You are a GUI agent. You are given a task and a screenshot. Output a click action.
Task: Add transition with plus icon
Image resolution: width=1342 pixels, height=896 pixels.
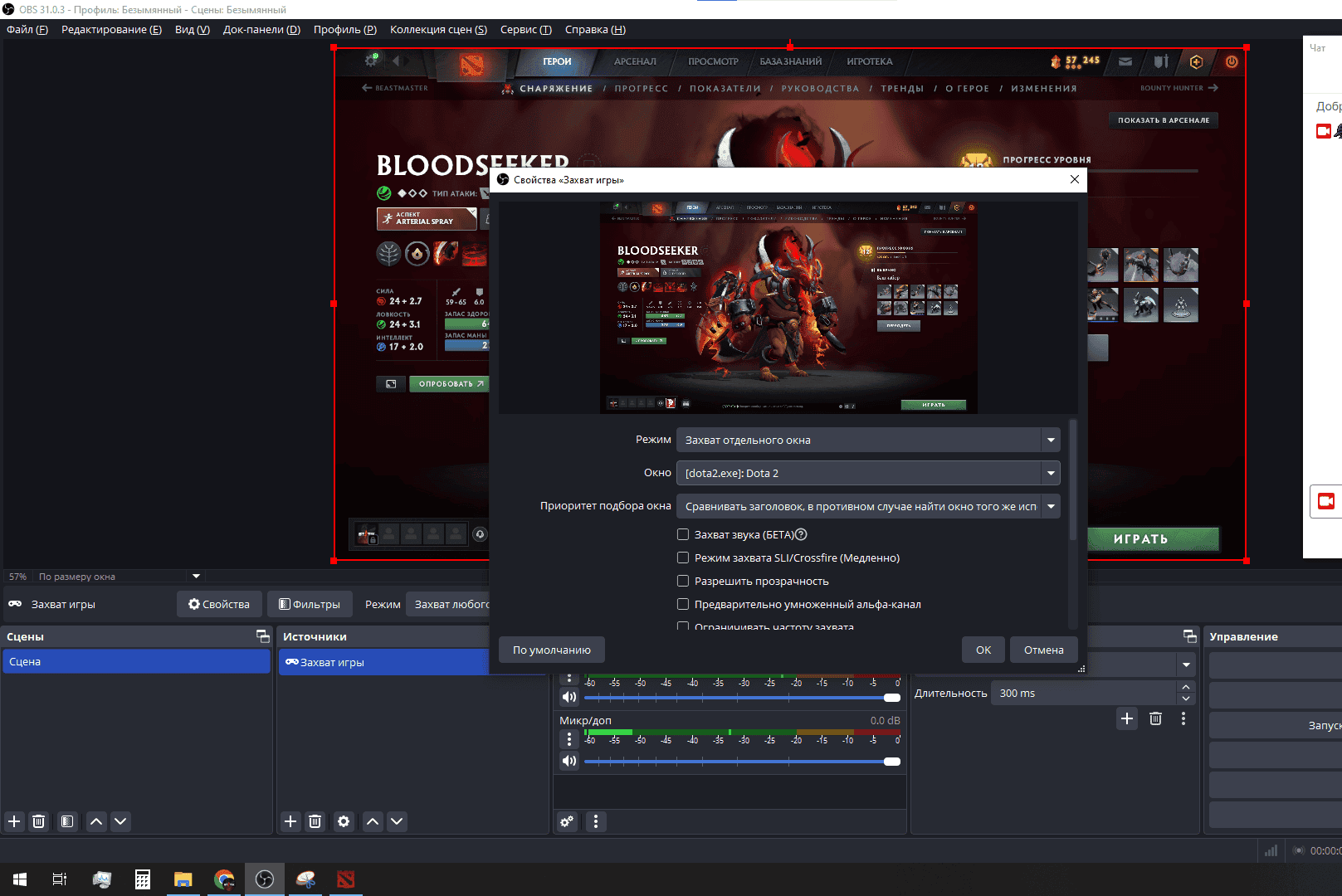click(x=1126, y=718)
